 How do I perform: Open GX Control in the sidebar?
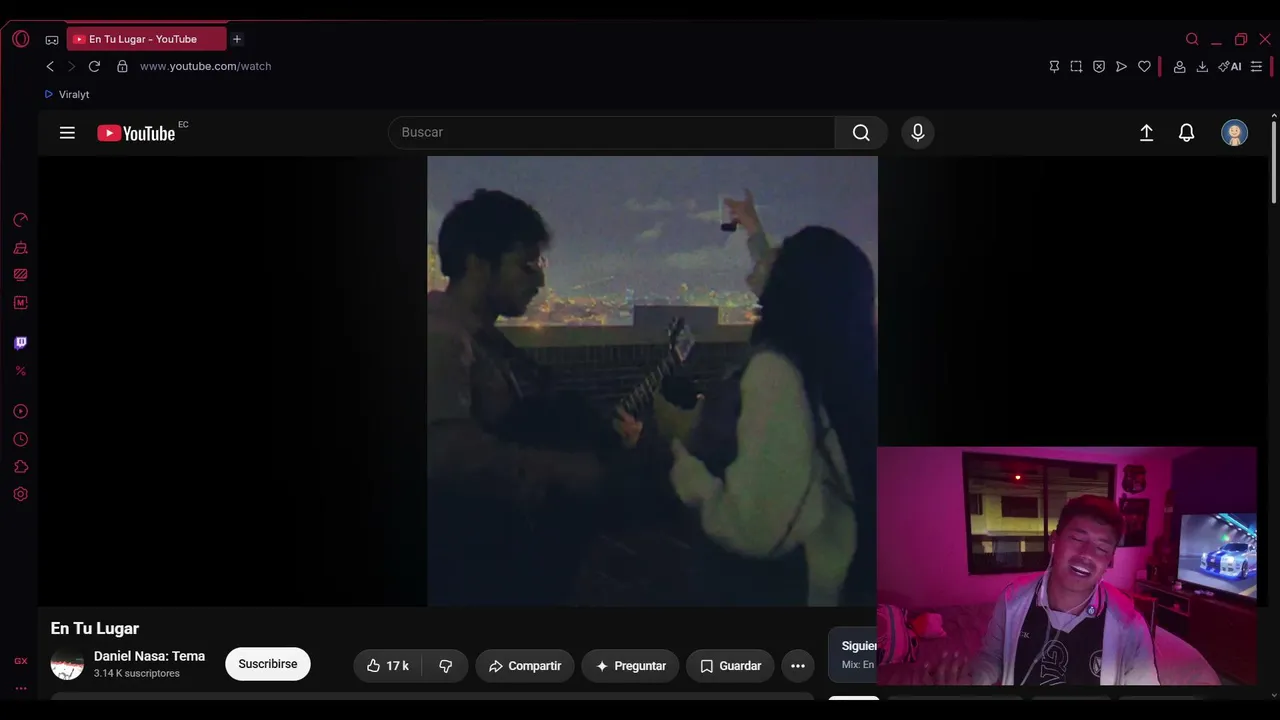coord(20,220)
